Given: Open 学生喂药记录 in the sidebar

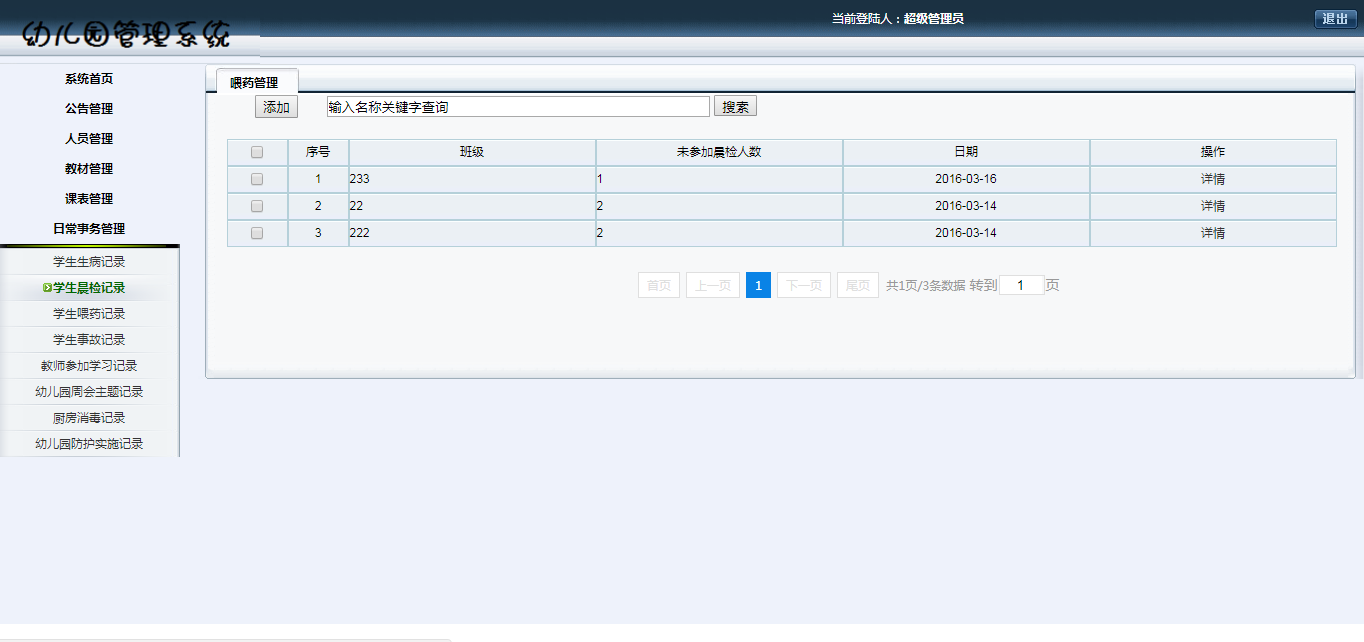Looking at the screenshot, I should (x=89, y=314).
